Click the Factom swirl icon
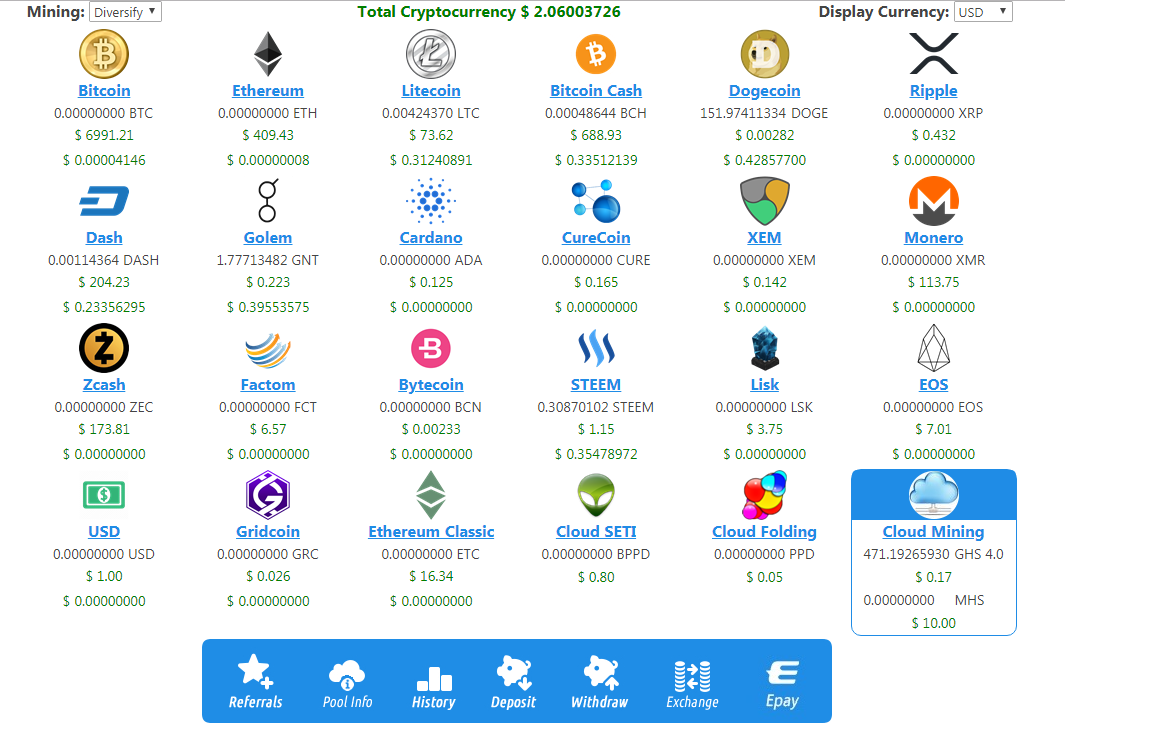1152x732 pixels. [267, 349]
